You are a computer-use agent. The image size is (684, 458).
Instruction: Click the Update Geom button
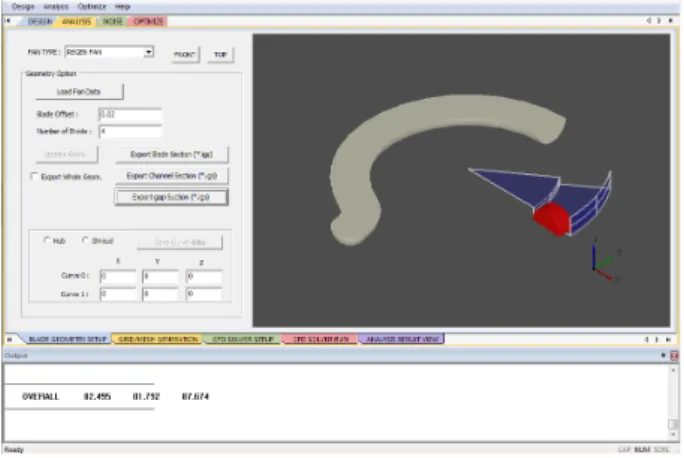coord(66,154)
